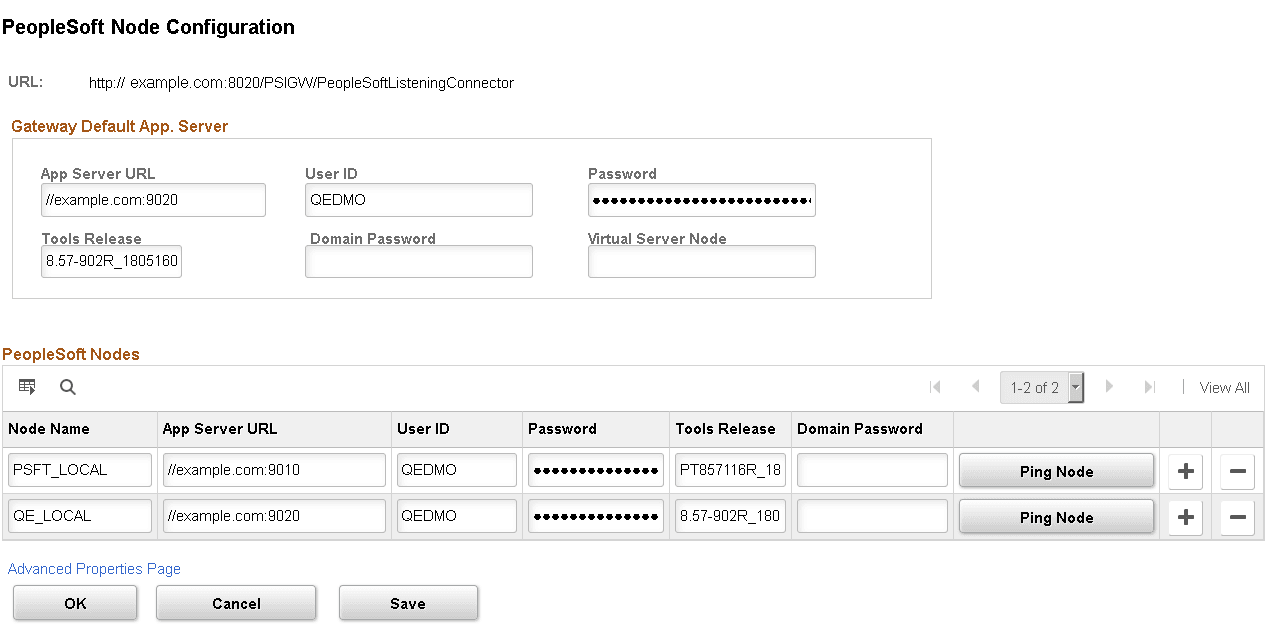This screenshot has width=1279, height=643.
Task: Select the first-page arrow in grid navigation
Action: (935, 387)
